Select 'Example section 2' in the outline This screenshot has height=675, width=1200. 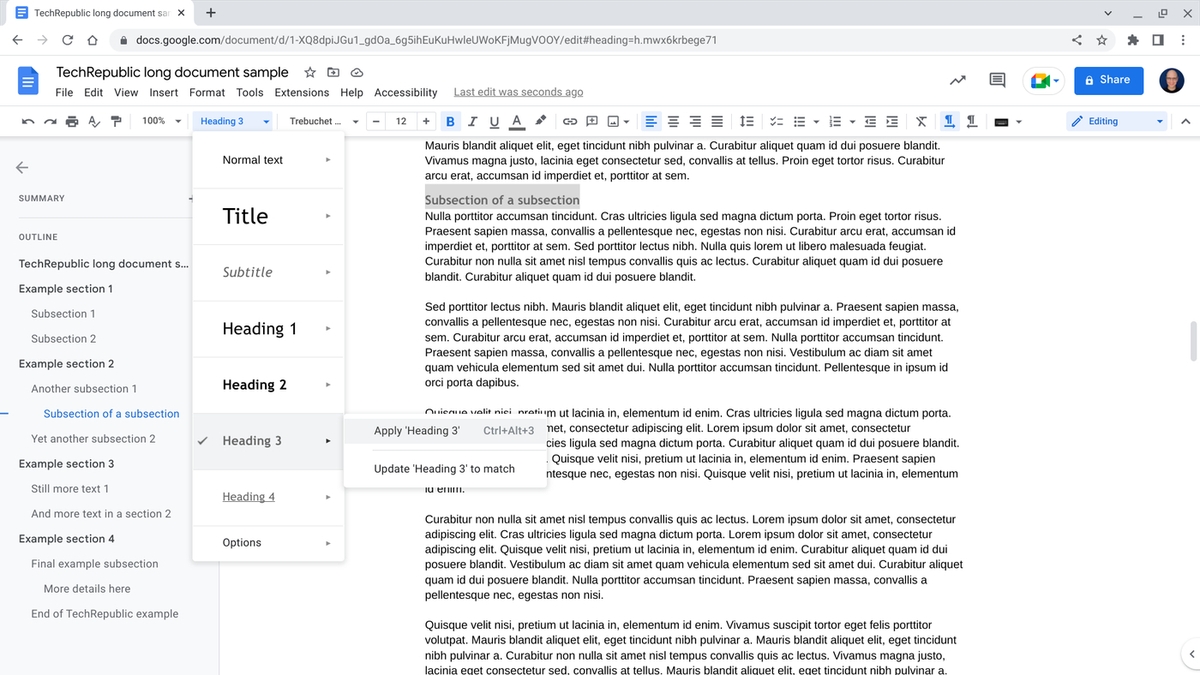(x=66, y=363)
